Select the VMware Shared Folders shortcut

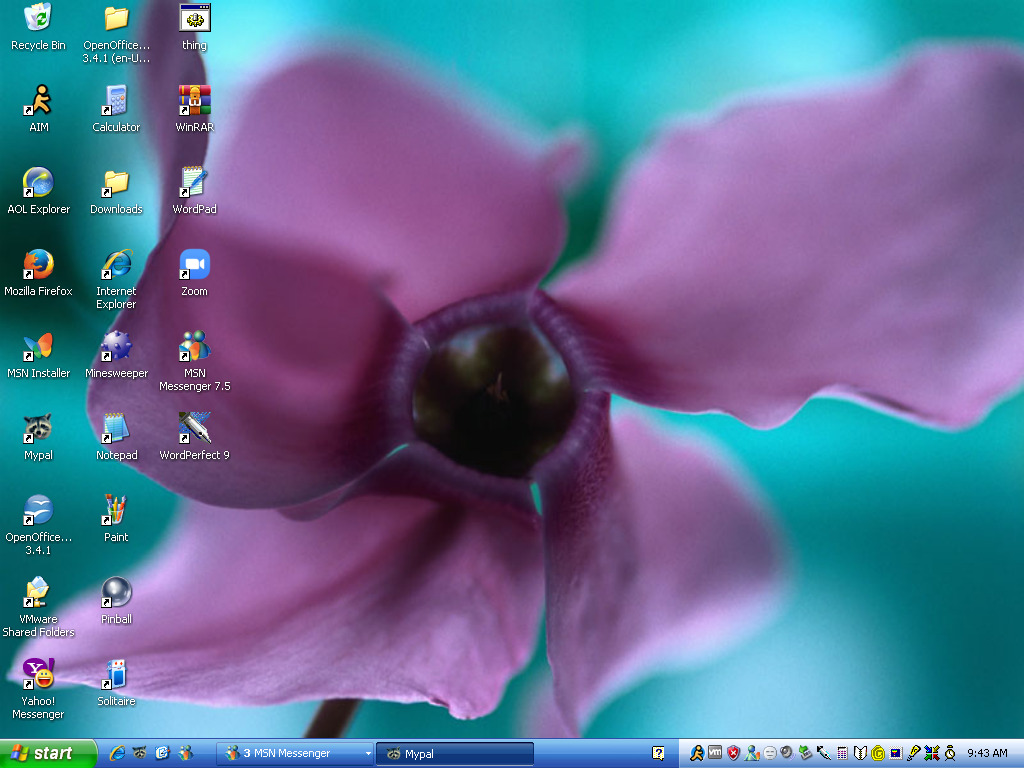coord(38,593)
